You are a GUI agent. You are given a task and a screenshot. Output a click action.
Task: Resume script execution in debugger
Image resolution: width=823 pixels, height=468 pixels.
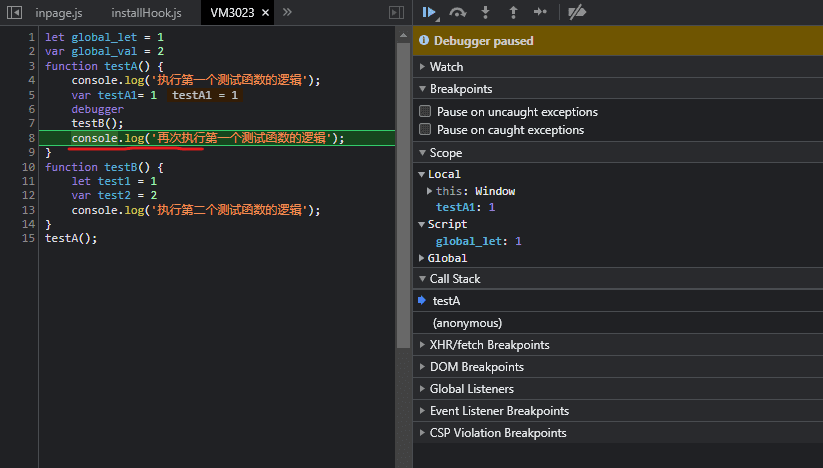pyautogui.click(x=429, y=12)
